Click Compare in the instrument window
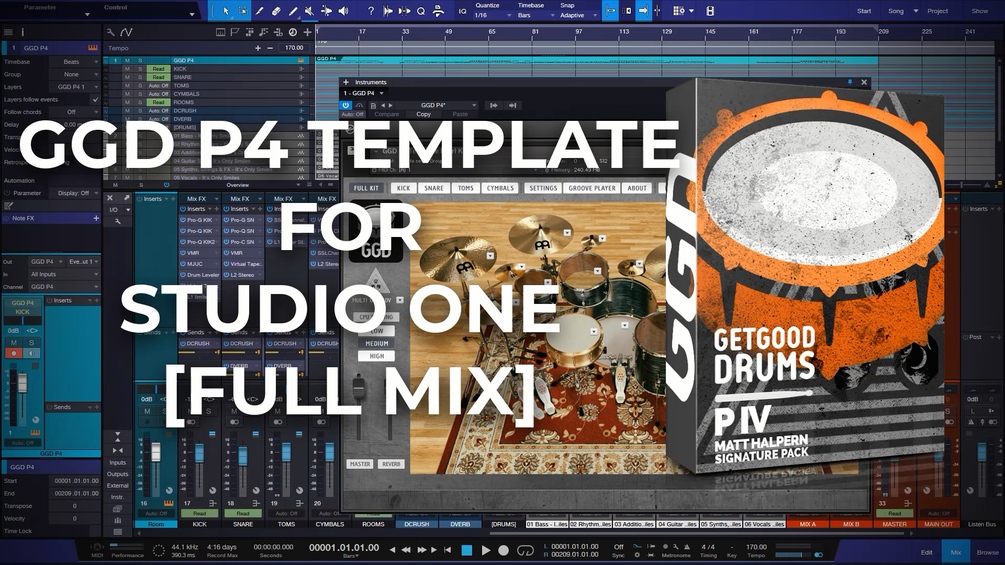The height and width of the screenshot is (565, 1005). (x=386, y=114)
